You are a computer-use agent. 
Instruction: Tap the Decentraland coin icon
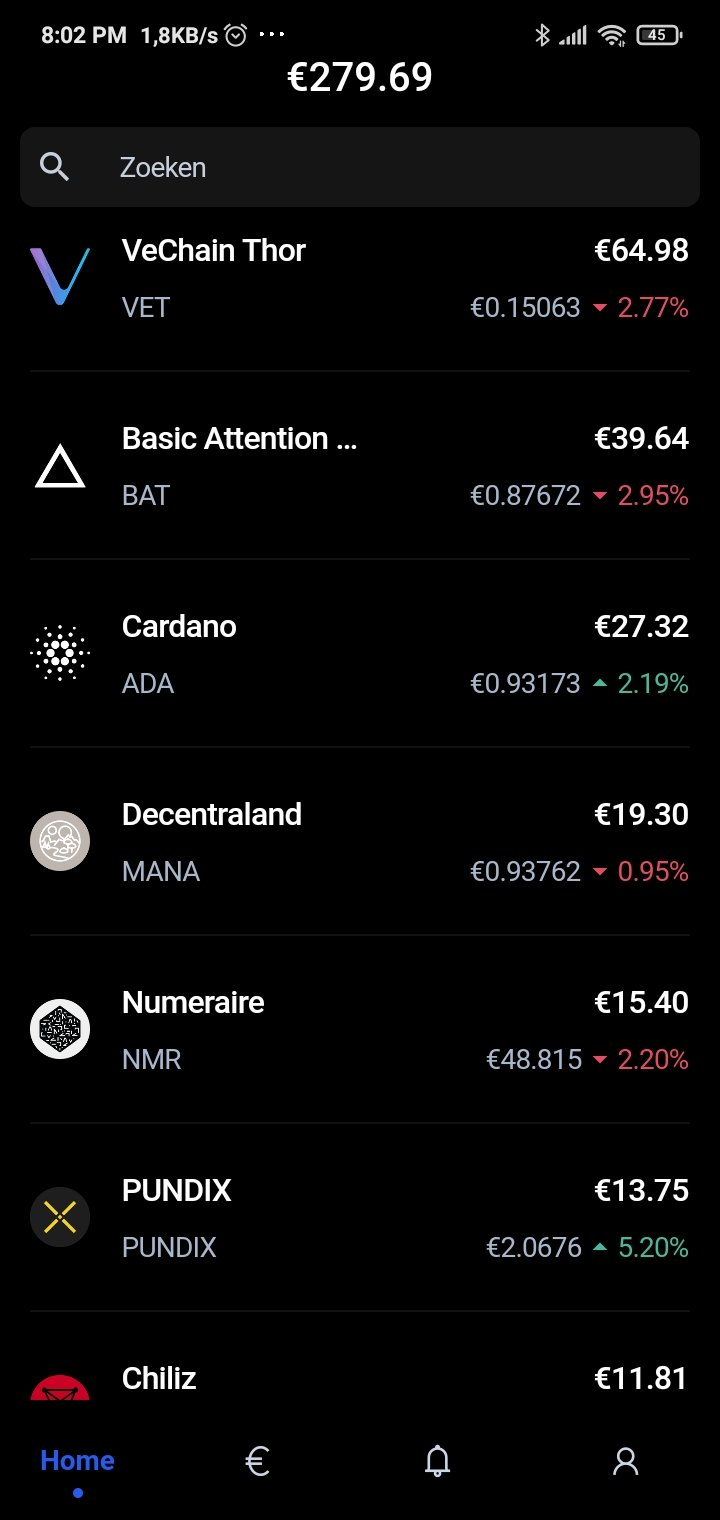pos(60,841)
